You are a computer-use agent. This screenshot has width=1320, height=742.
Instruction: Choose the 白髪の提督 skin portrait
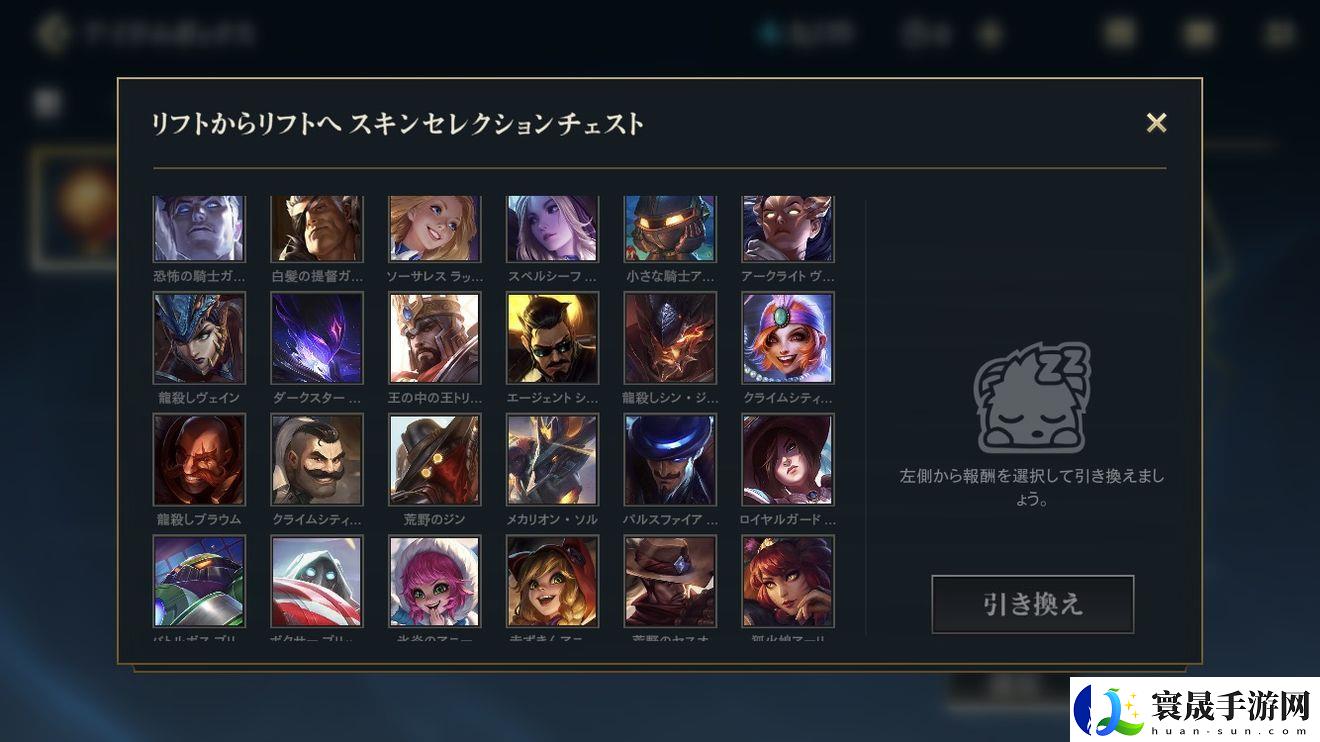[x=317, y=229]
